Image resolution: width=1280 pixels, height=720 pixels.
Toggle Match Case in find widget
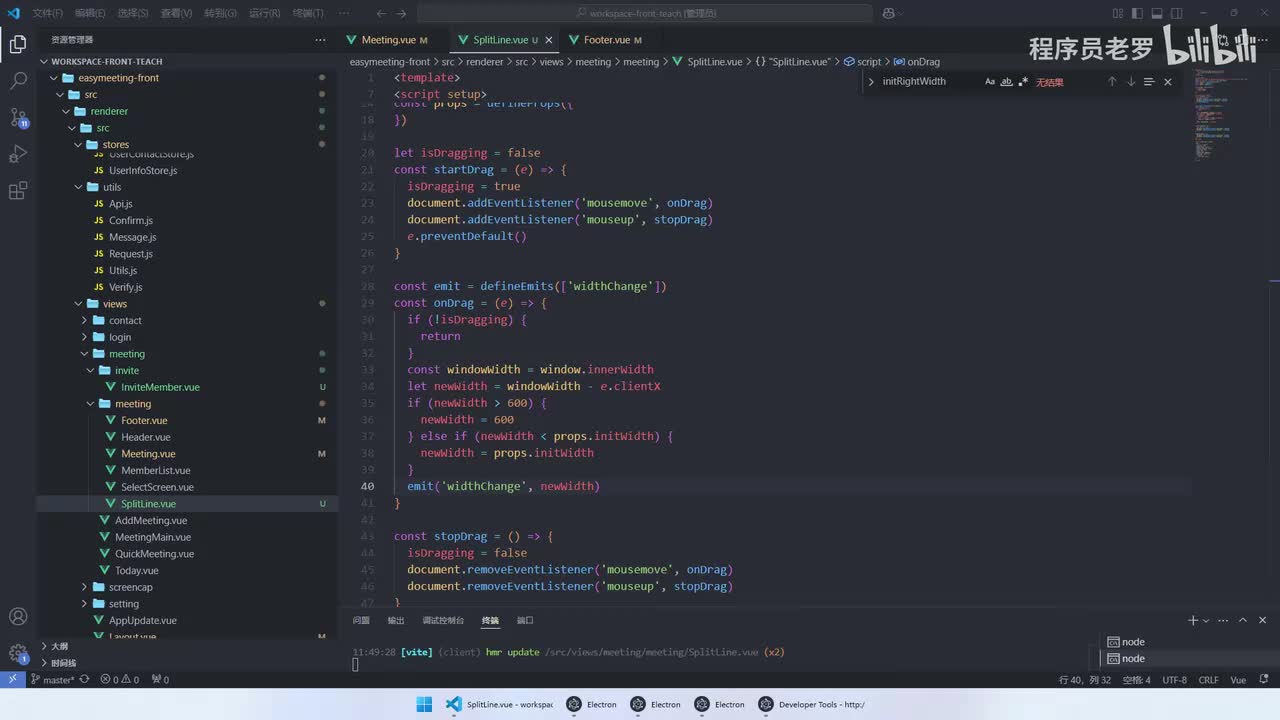(x=990, y=82)
